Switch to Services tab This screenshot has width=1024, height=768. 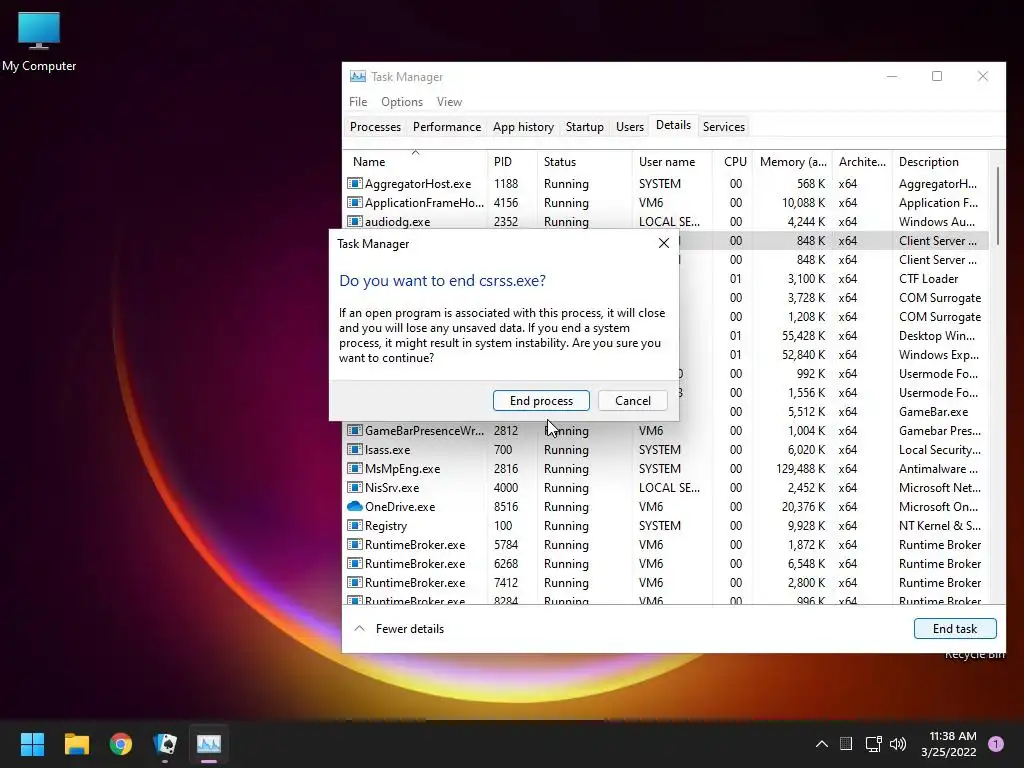(724, 127)
